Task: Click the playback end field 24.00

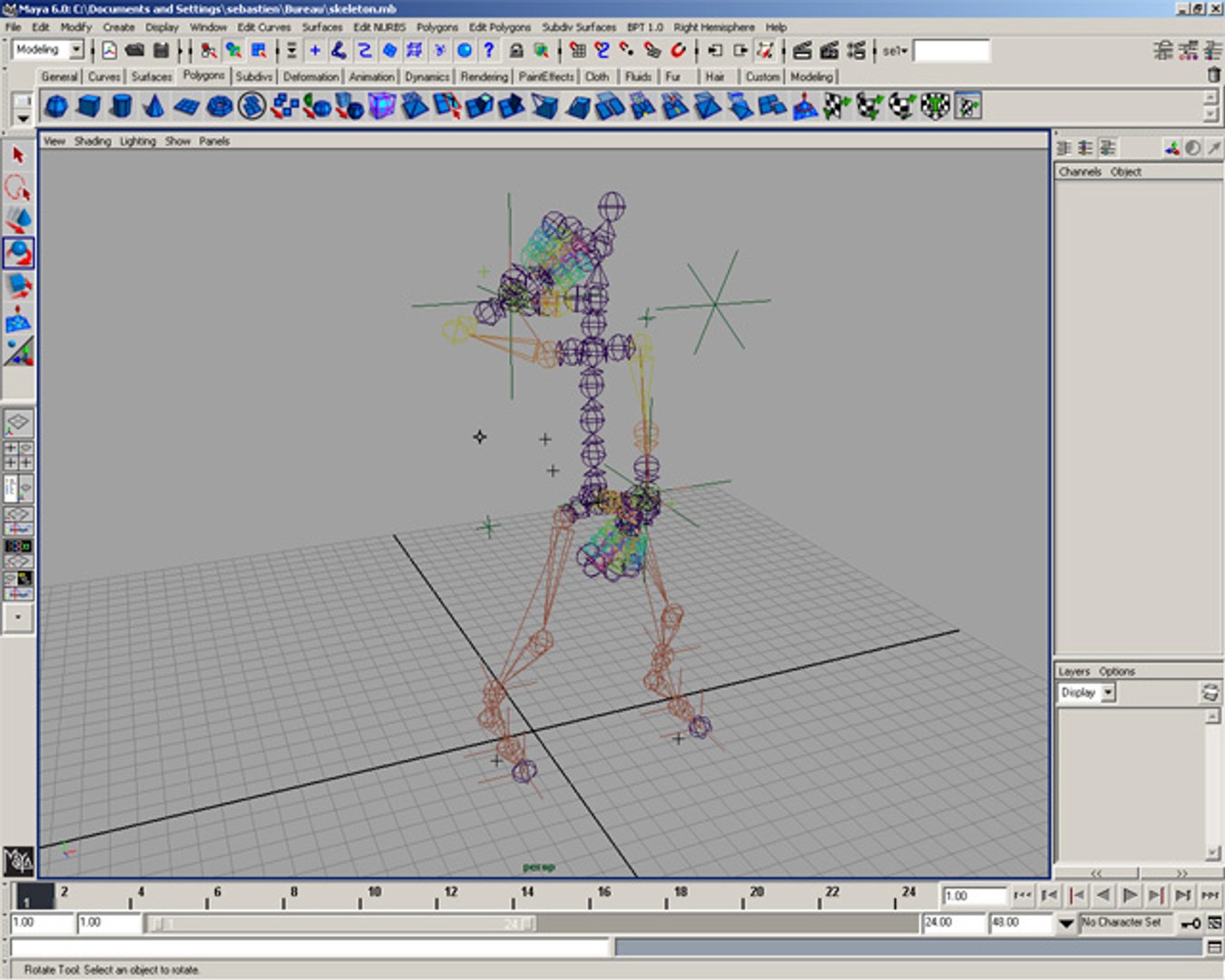Action: (x=953, y=923)
